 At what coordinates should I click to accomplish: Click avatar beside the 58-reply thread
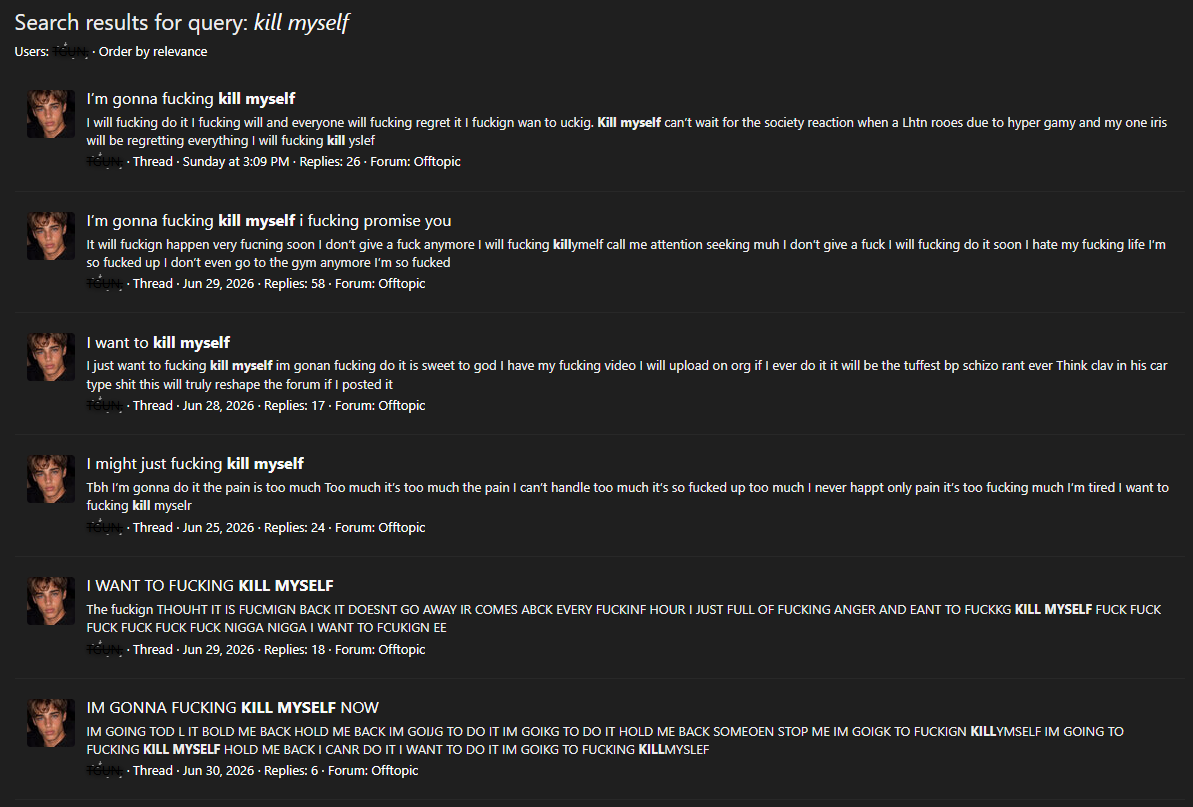[x=51, y=236]
